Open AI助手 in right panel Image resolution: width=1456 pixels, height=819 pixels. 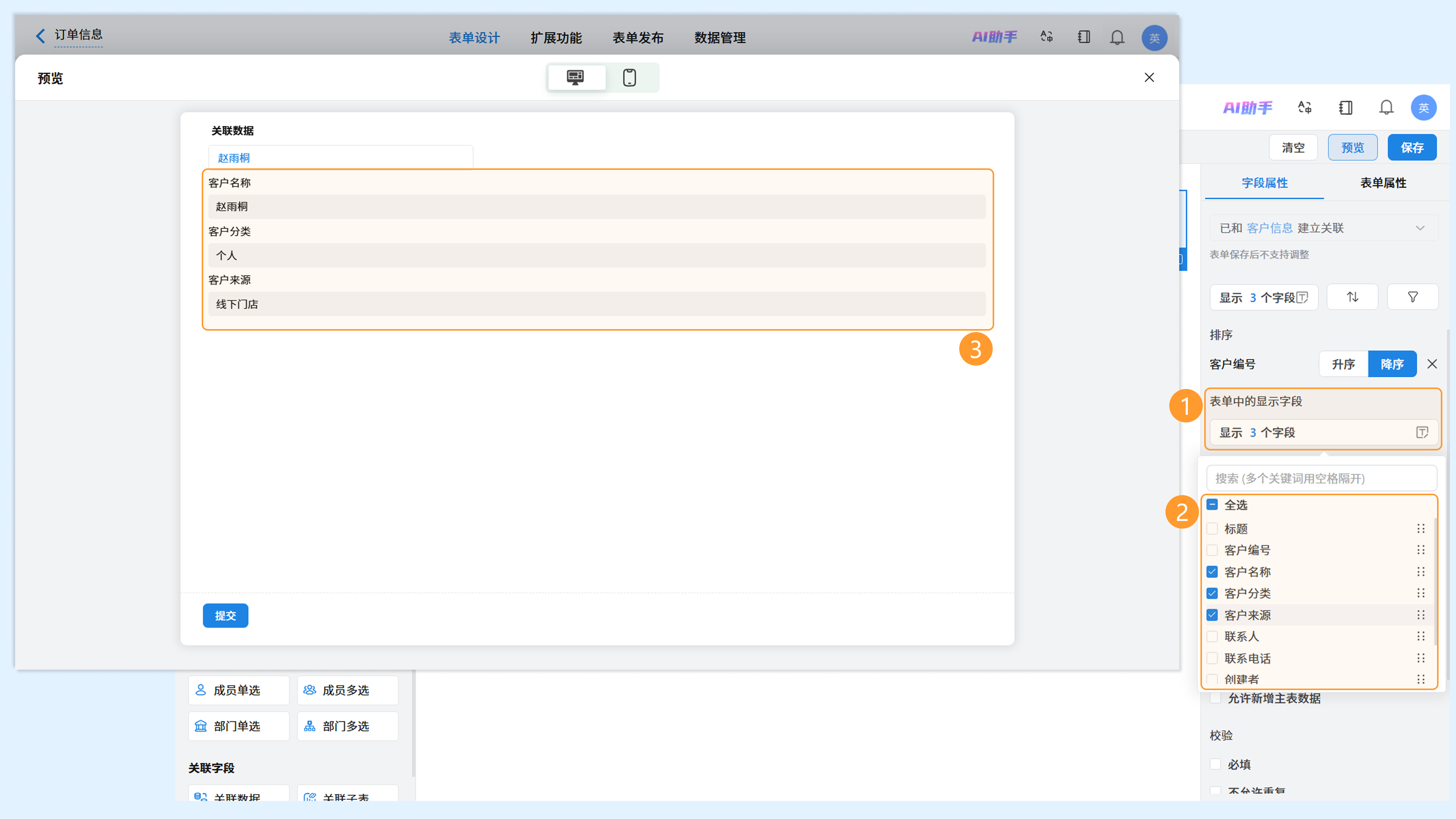(x=1247, y=107)
